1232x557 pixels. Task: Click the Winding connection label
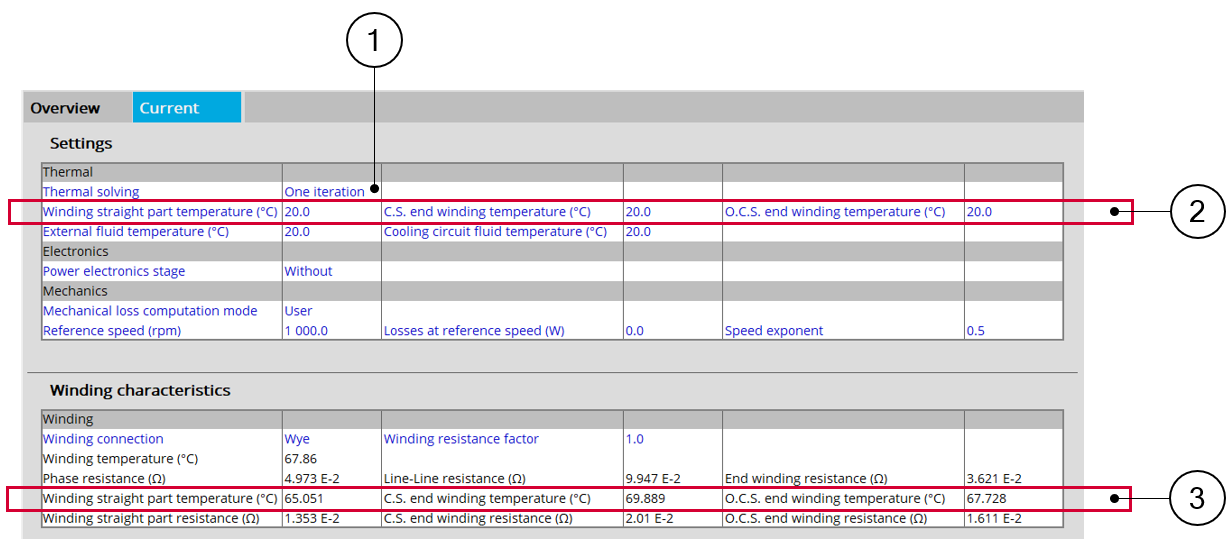point(103,439)
